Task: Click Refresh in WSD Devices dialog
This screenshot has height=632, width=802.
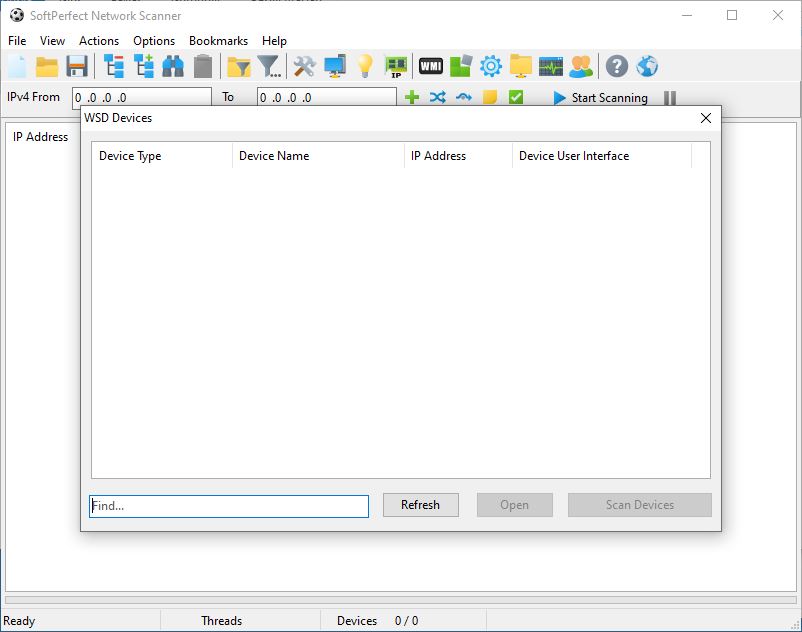Action: [x=420, y=505]
